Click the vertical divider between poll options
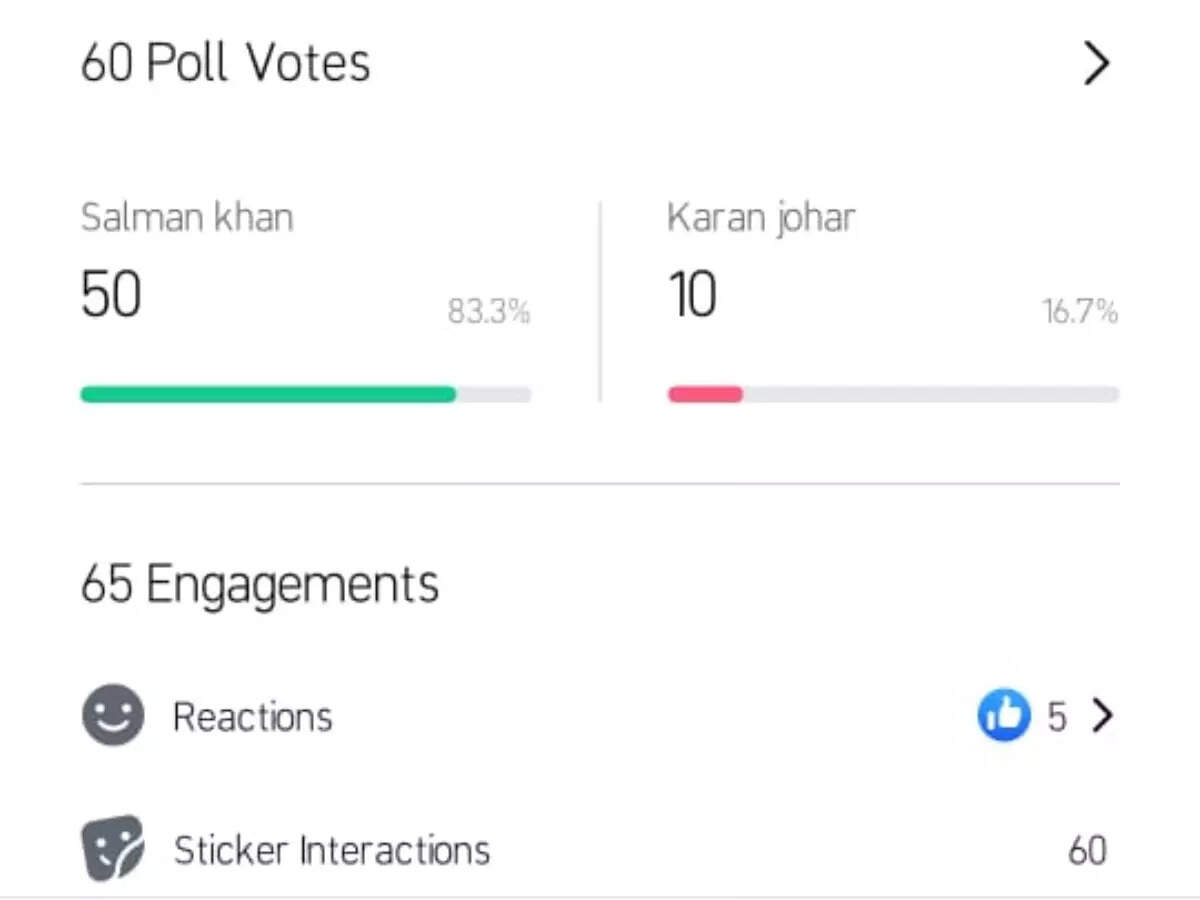 pos(600,302)
